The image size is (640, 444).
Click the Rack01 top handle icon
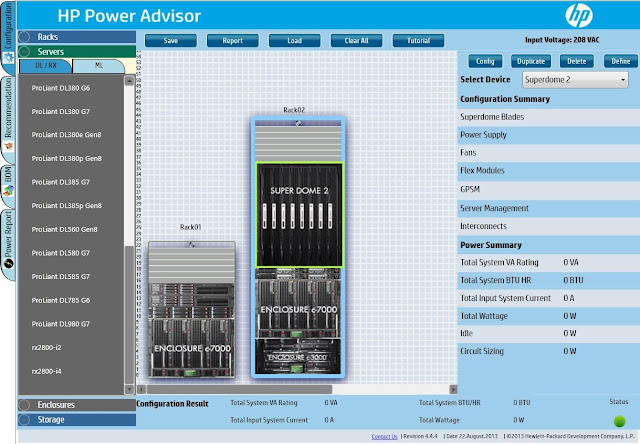tap(191, 244)
